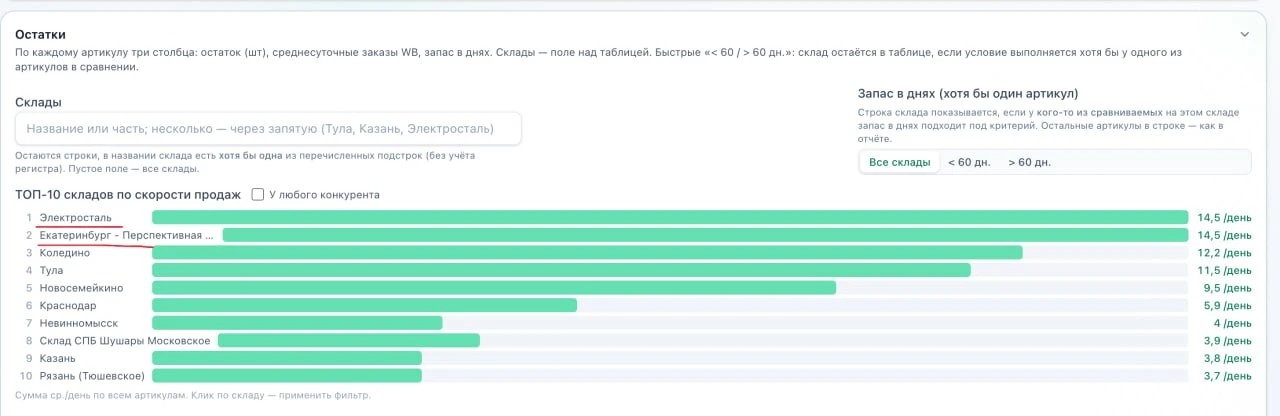Open Склад СПБ Шушары Московское entry
The height and width of the screenshot is (416, 1280).
click(124, 341)
